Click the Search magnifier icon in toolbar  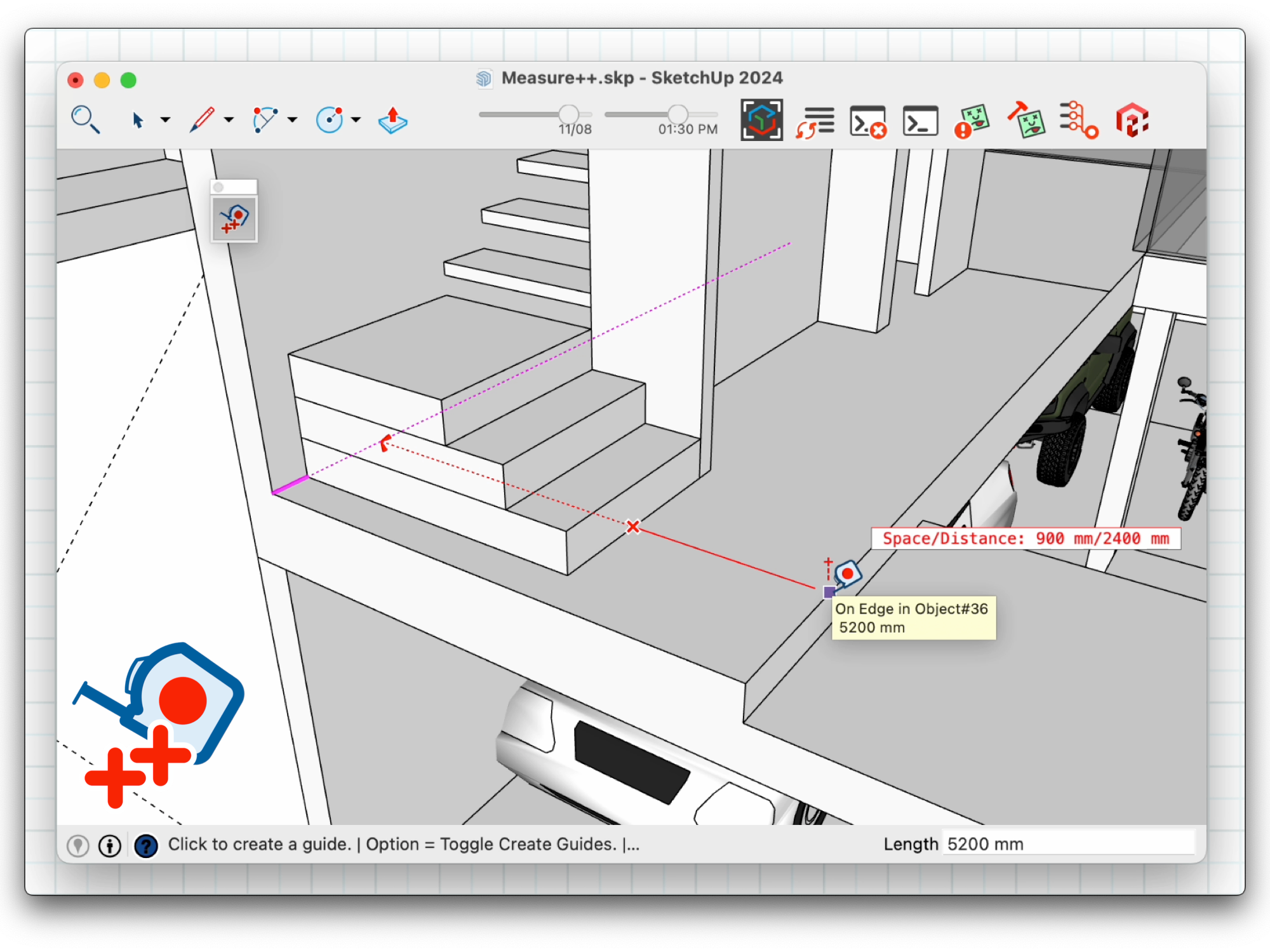tap(85, 119)
